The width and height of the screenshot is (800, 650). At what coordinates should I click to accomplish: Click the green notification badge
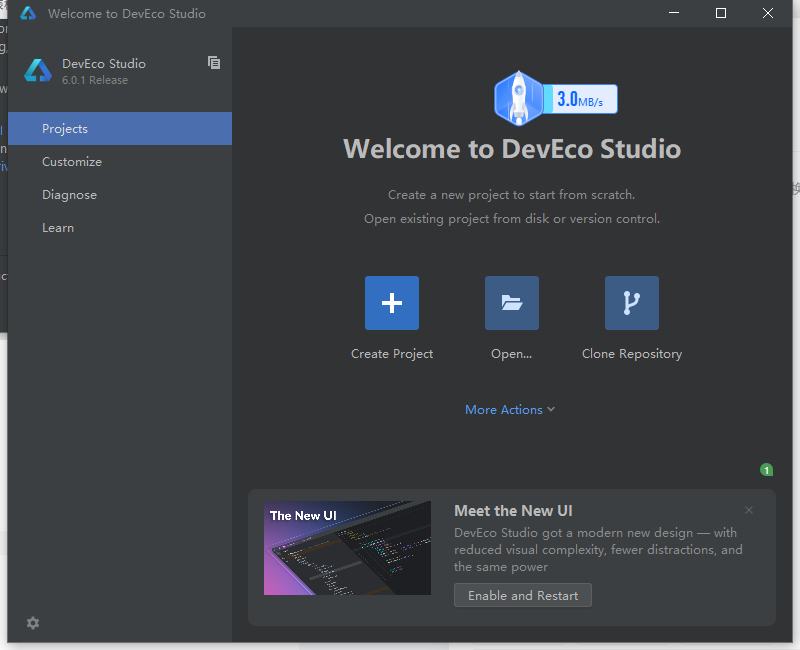click(x=766, y=469)
